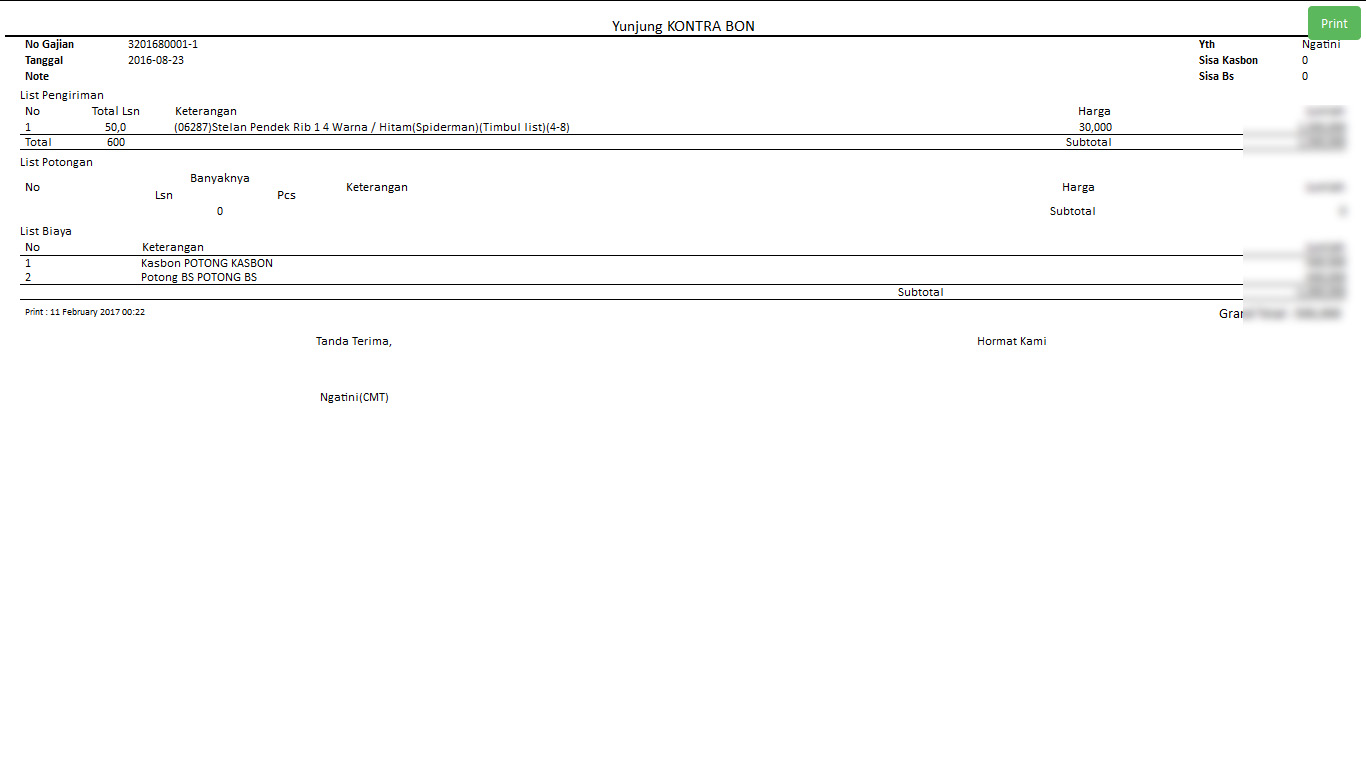Select the Stelan Pendek Rib item description
The width and height of the screenshot is (1366, 768).
[372, 127]
